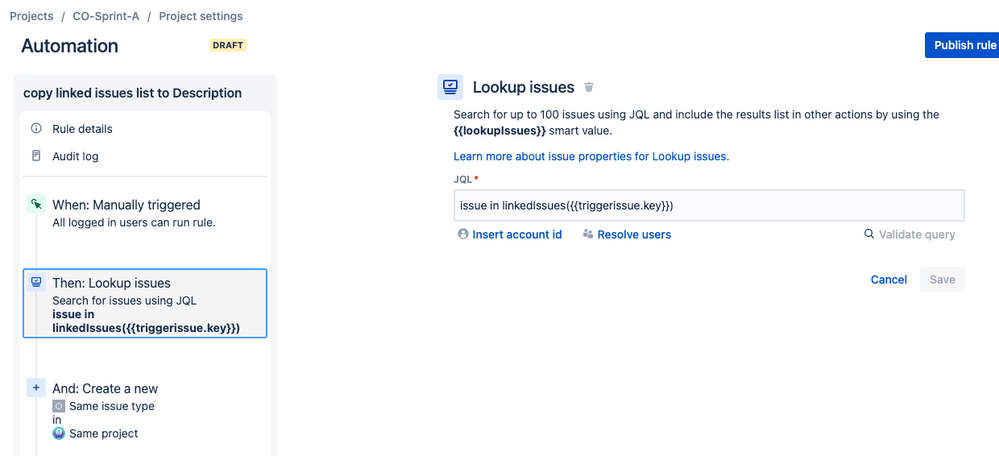This screenshot has height=456, width=999.
Task: Click the Same project avatar icon
Action: click(59, 434)
